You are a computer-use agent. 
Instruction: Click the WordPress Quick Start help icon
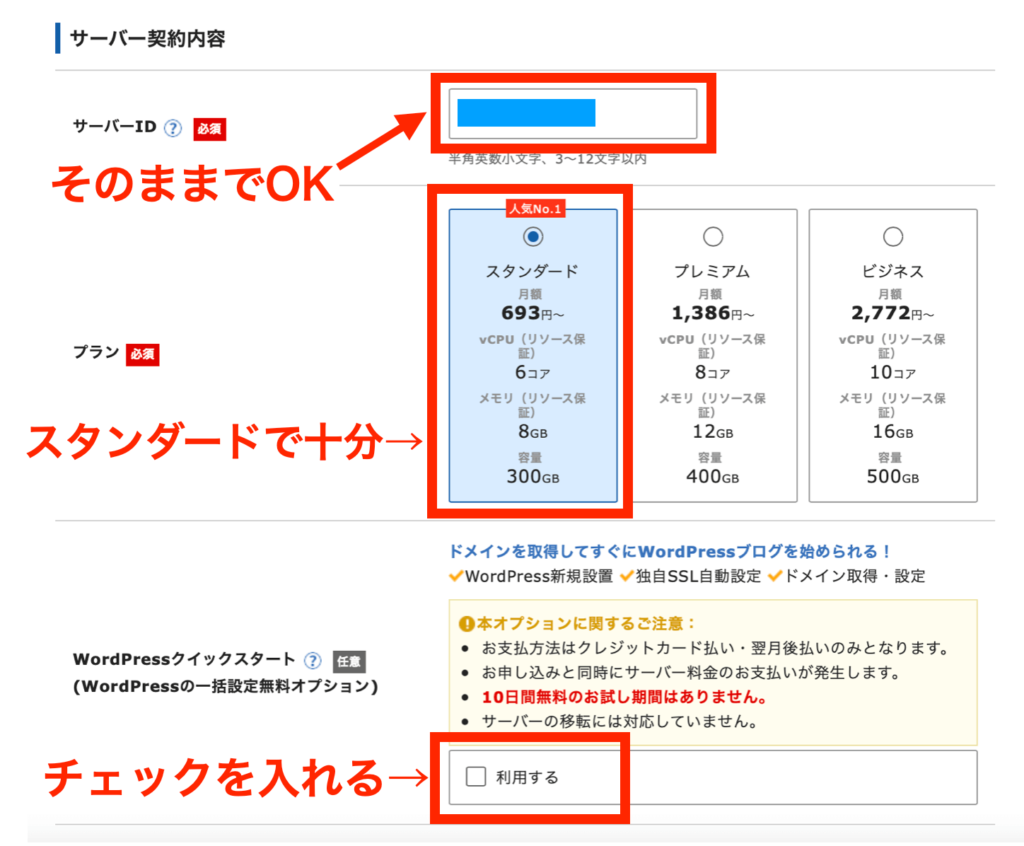313,660
